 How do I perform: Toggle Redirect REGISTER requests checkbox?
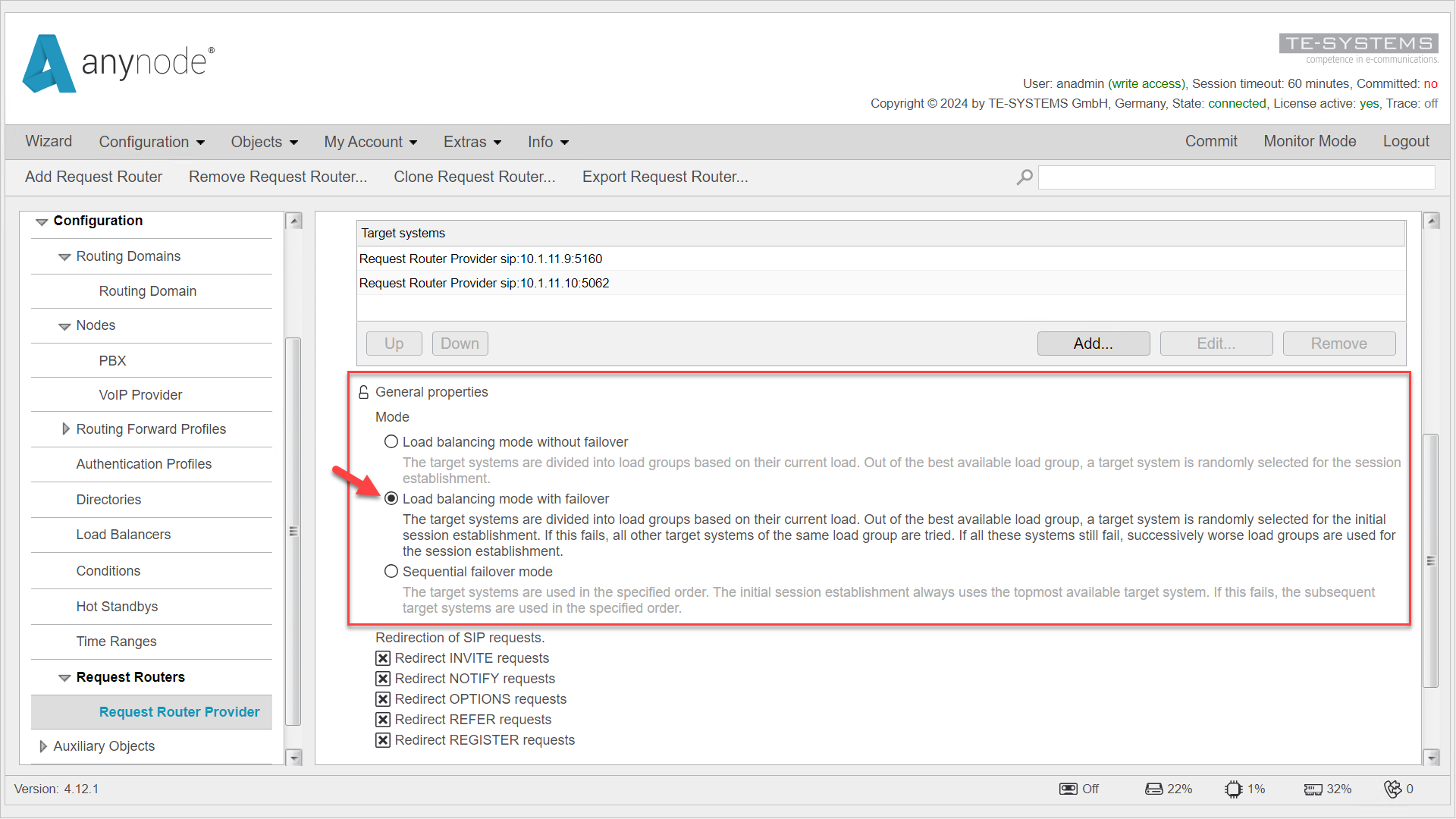(x=383, y=740)
